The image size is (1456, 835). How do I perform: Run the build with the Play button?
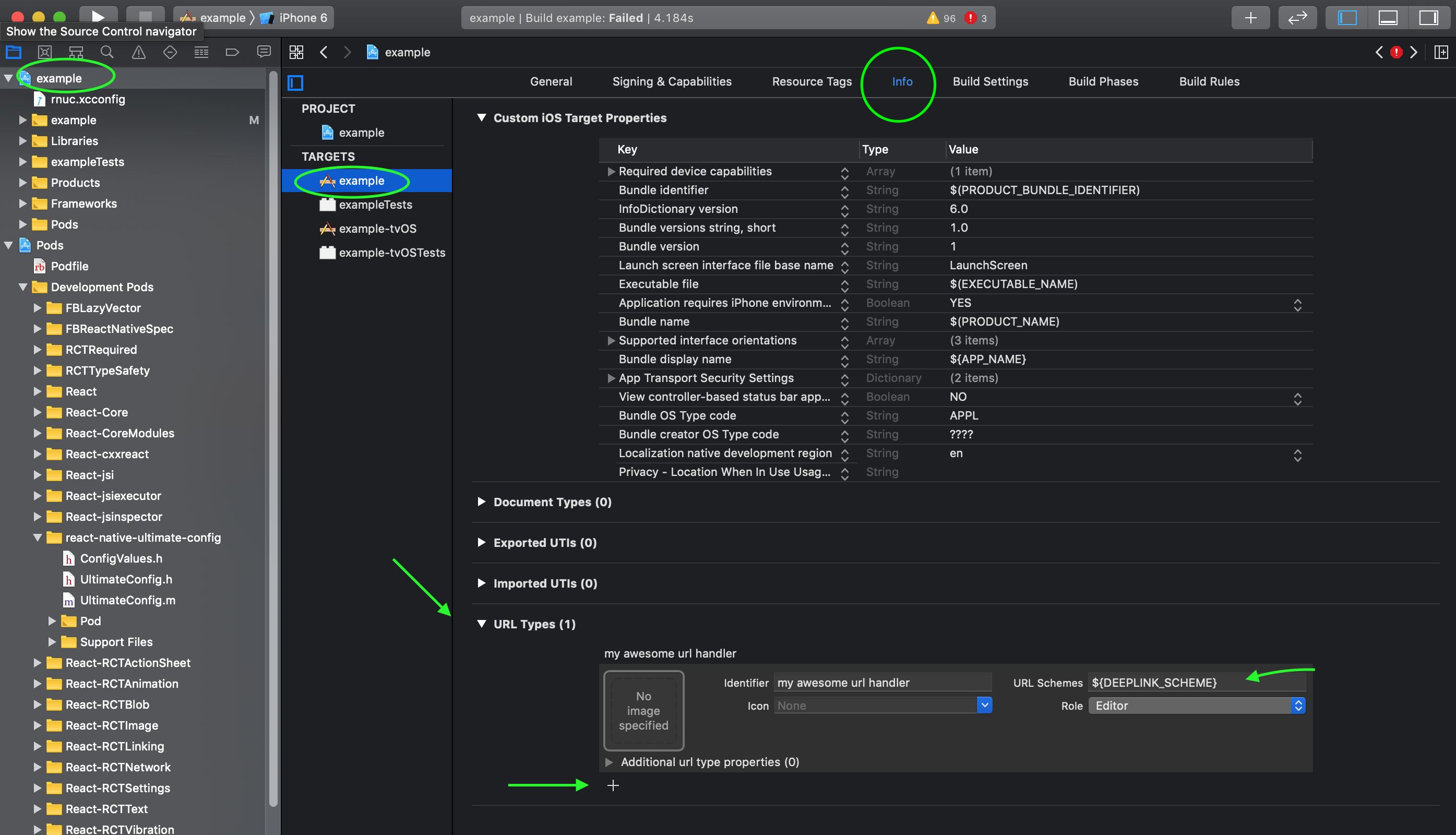point(98,17)
